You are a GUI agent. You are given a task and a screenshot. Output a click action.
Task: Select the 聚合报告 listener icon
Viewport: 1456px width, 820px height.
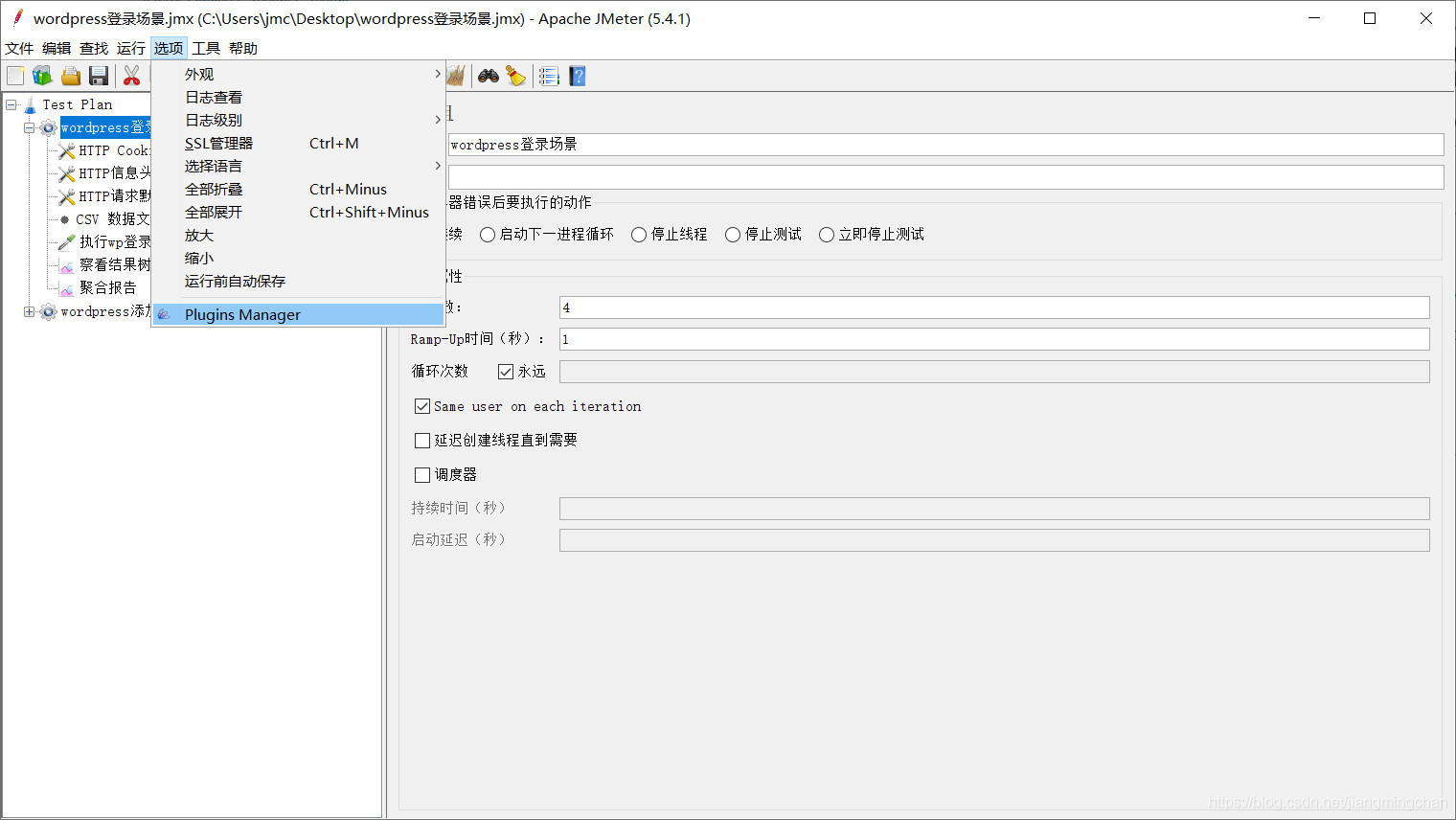[66, 288]
